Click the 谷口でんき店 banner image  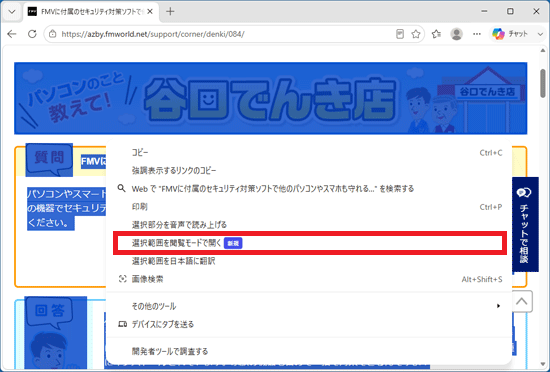270,98
